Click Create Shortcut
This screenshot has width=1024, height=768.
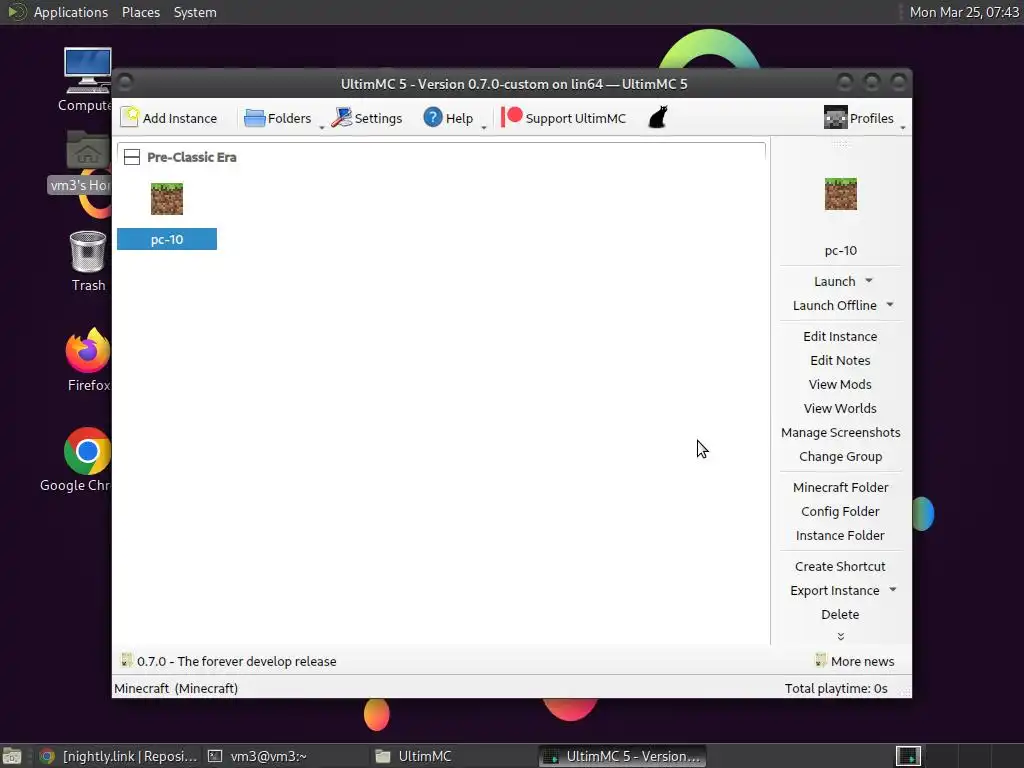point(840,567)
